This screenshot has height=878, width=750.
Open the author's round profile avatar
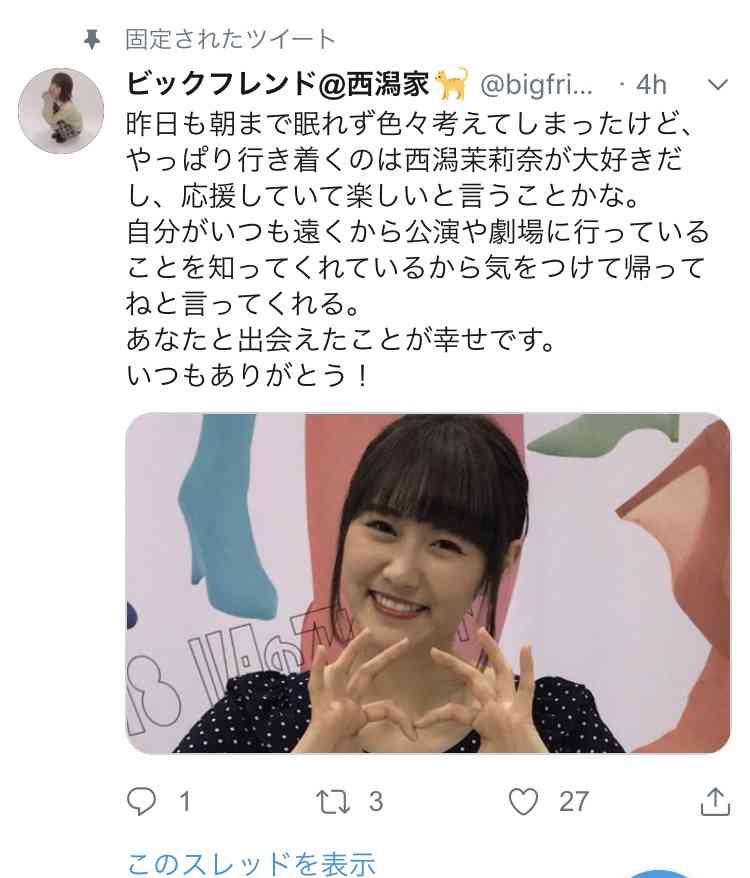61,111
